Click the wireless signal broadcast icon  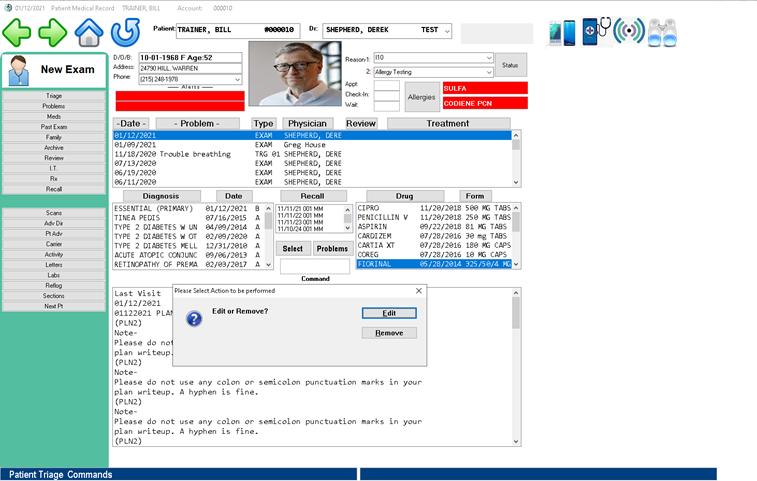pos(629,32)
